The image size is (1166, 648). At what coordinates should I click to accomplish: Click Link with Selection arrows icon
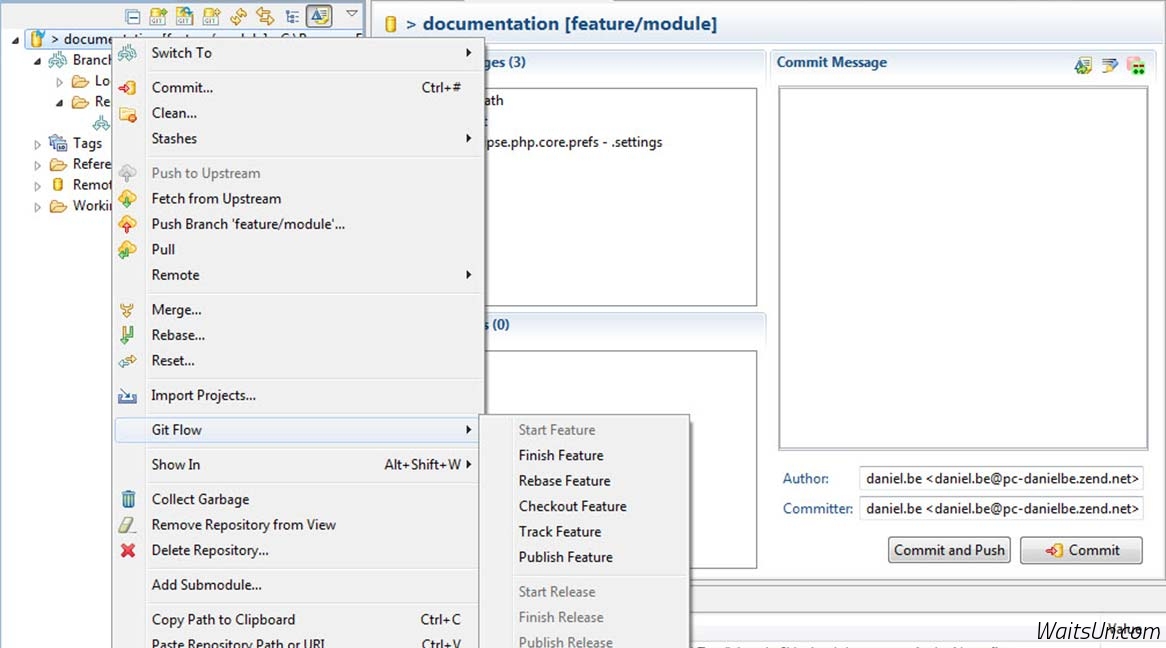coord(265,16)
